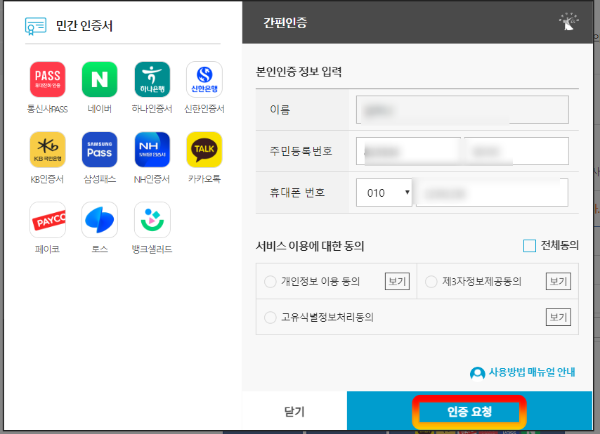The width and height of the screenshot is (600, 434).
Task: Click the second 주민등록번호 input field
Action: point(516,151)
